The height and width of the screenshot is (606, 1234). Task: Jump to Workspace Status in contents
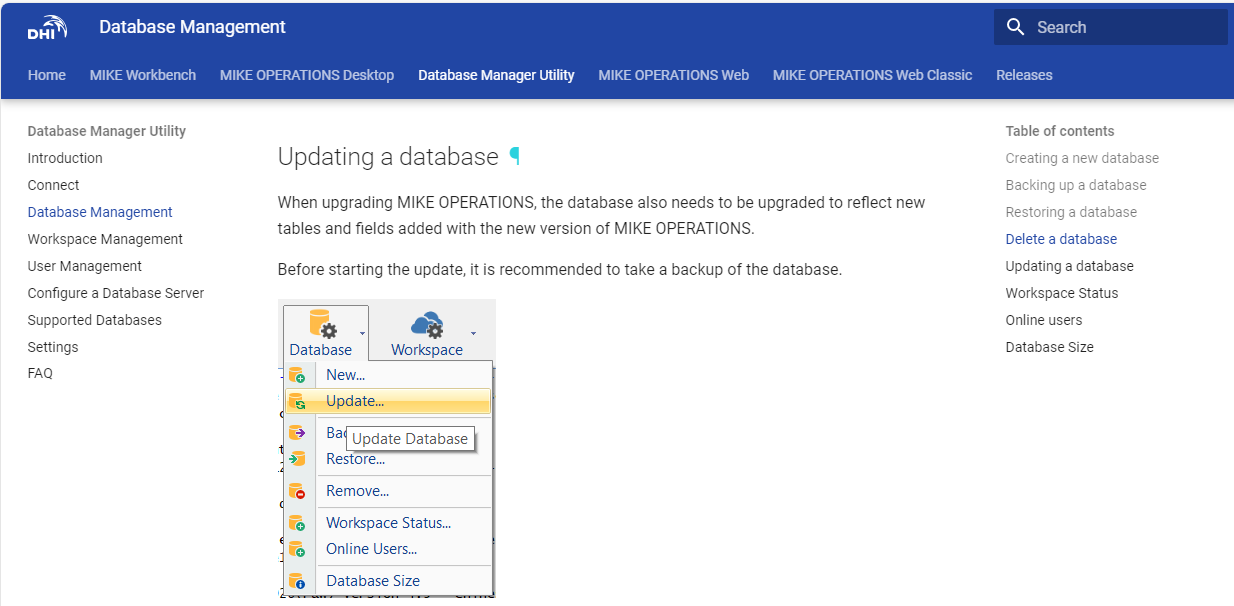pyautogui.click(x=1062, y=293)
